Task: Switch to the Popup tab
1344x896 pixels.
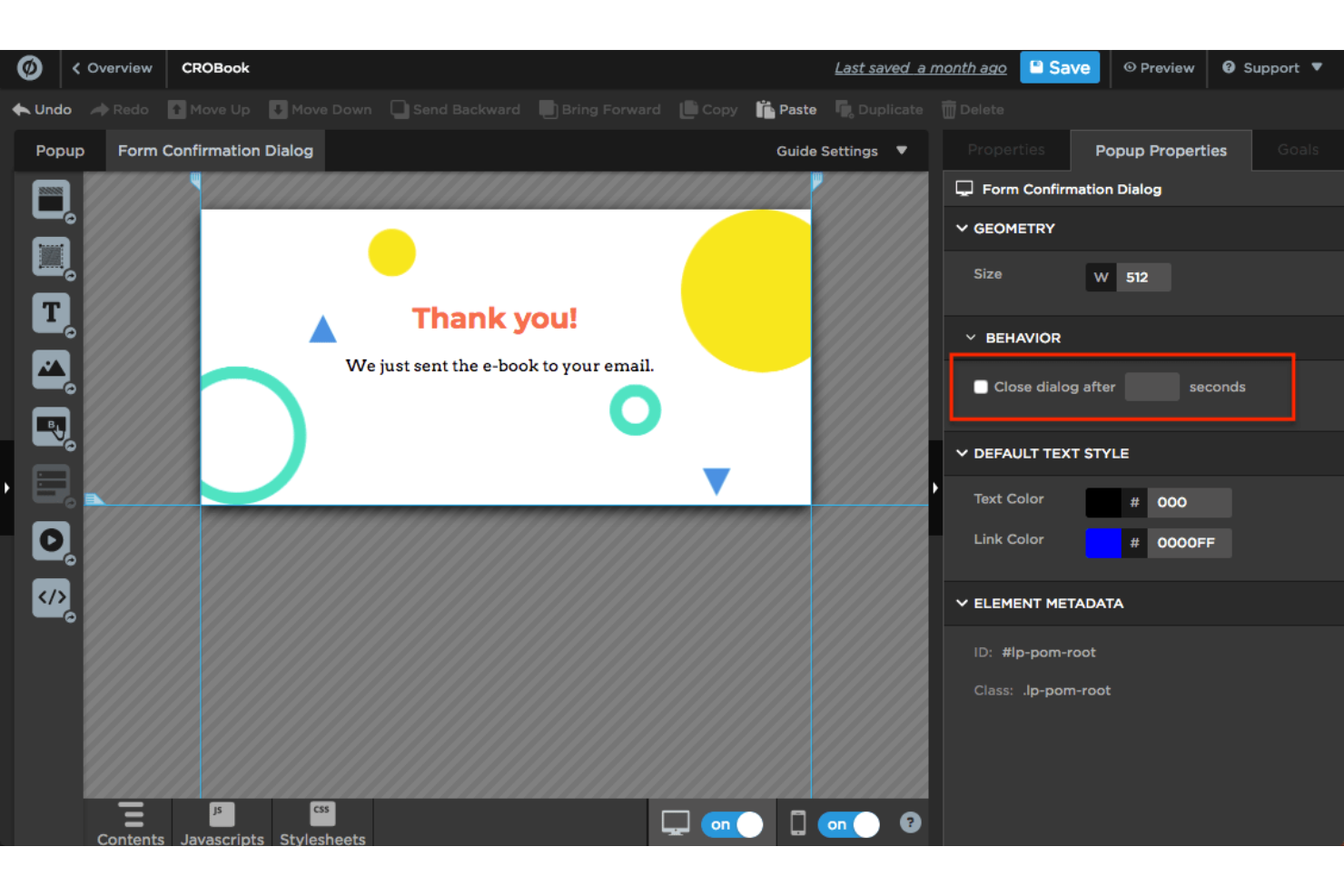Action: tap(59, 150)
